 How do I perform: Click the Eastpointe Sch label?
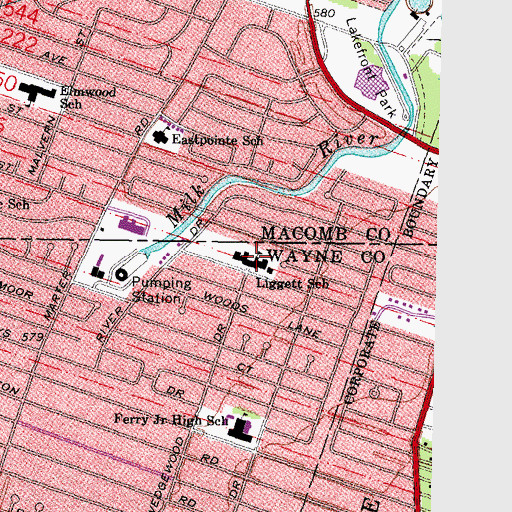coord(217,140)
